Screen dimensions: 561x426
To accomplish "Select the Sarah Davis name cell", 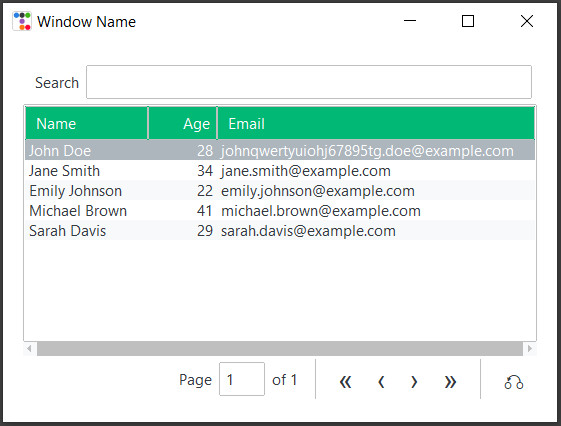I will [x=87, y=231].
